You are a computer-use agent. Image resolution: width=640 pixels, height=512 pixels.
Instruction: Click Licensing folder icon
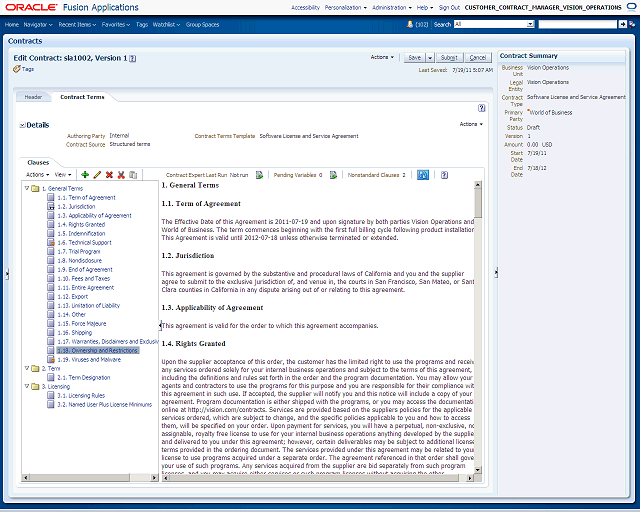click(36, 386)
